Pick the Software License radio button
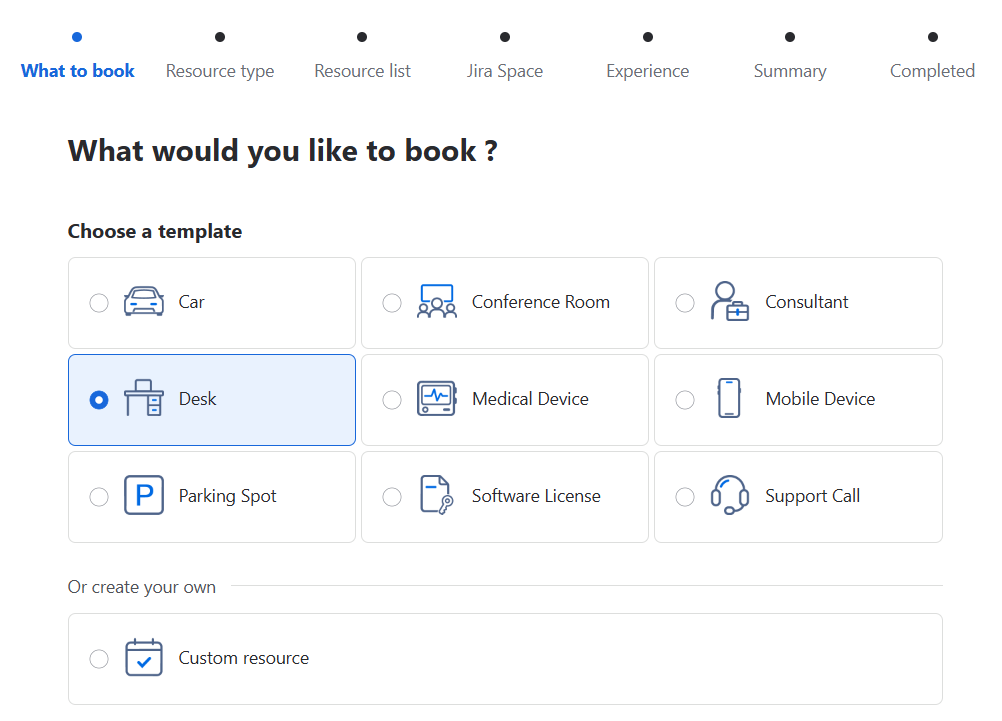 tap(392, 497)
